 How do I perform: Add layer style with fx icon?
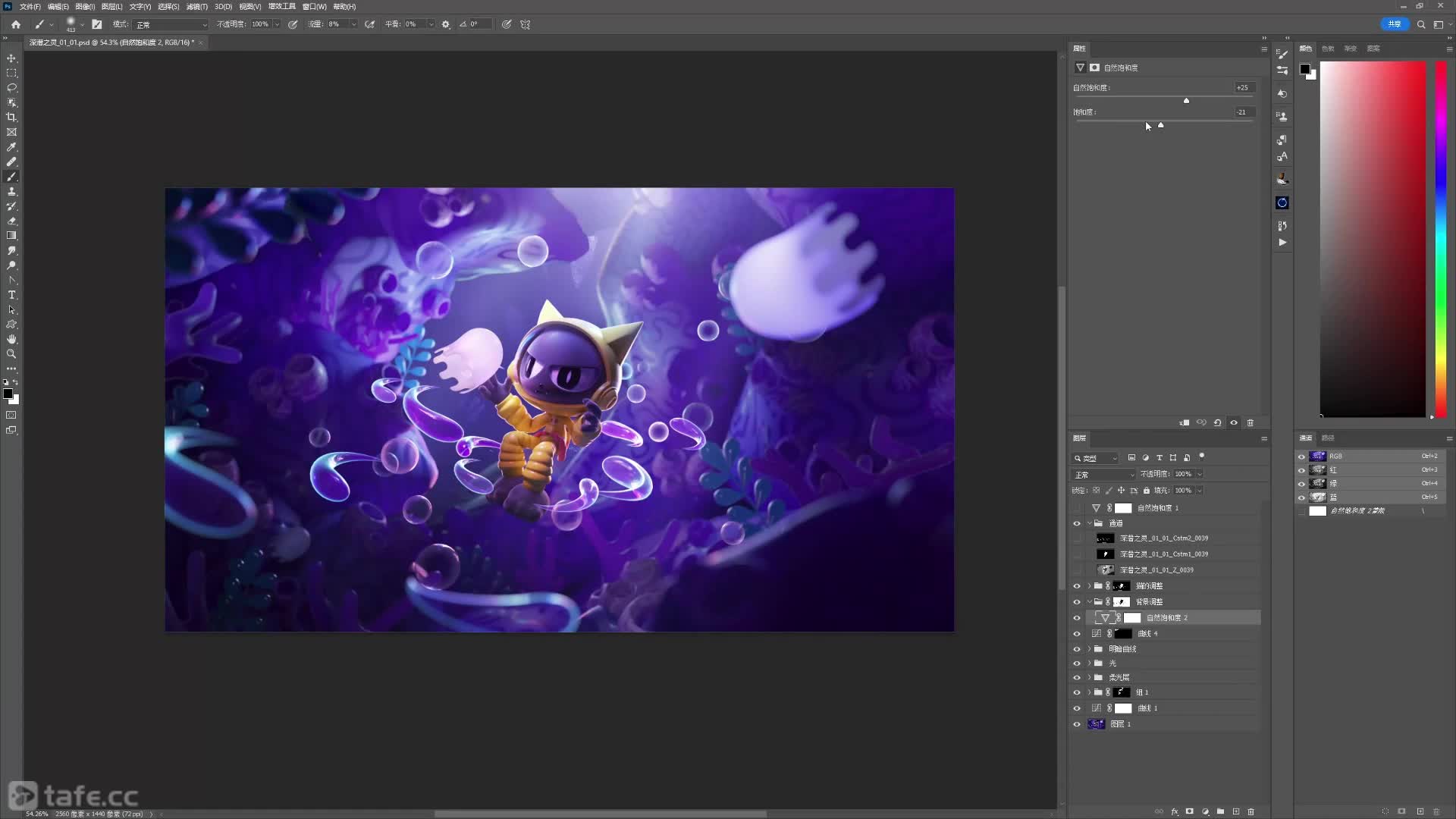click(x=1175, y=811)
